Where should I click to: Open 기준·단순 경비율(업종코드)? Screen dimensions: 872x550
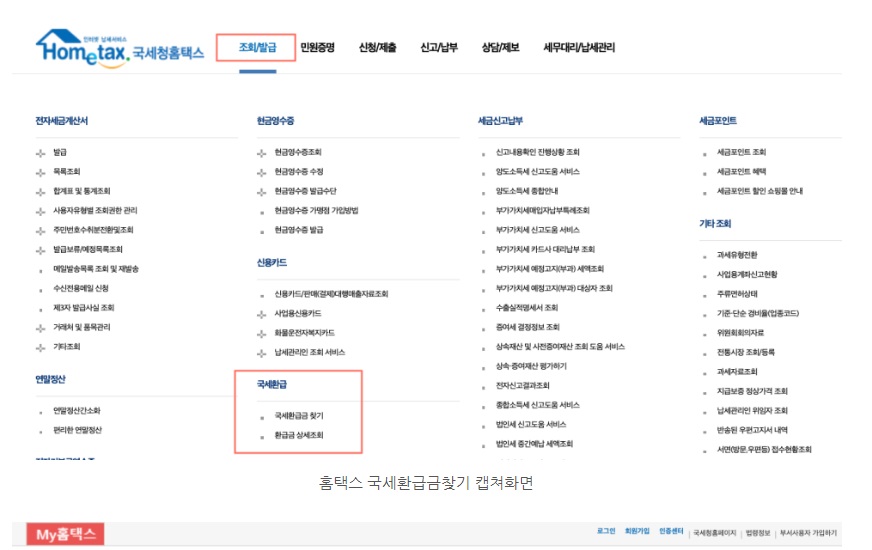[758, 313]
